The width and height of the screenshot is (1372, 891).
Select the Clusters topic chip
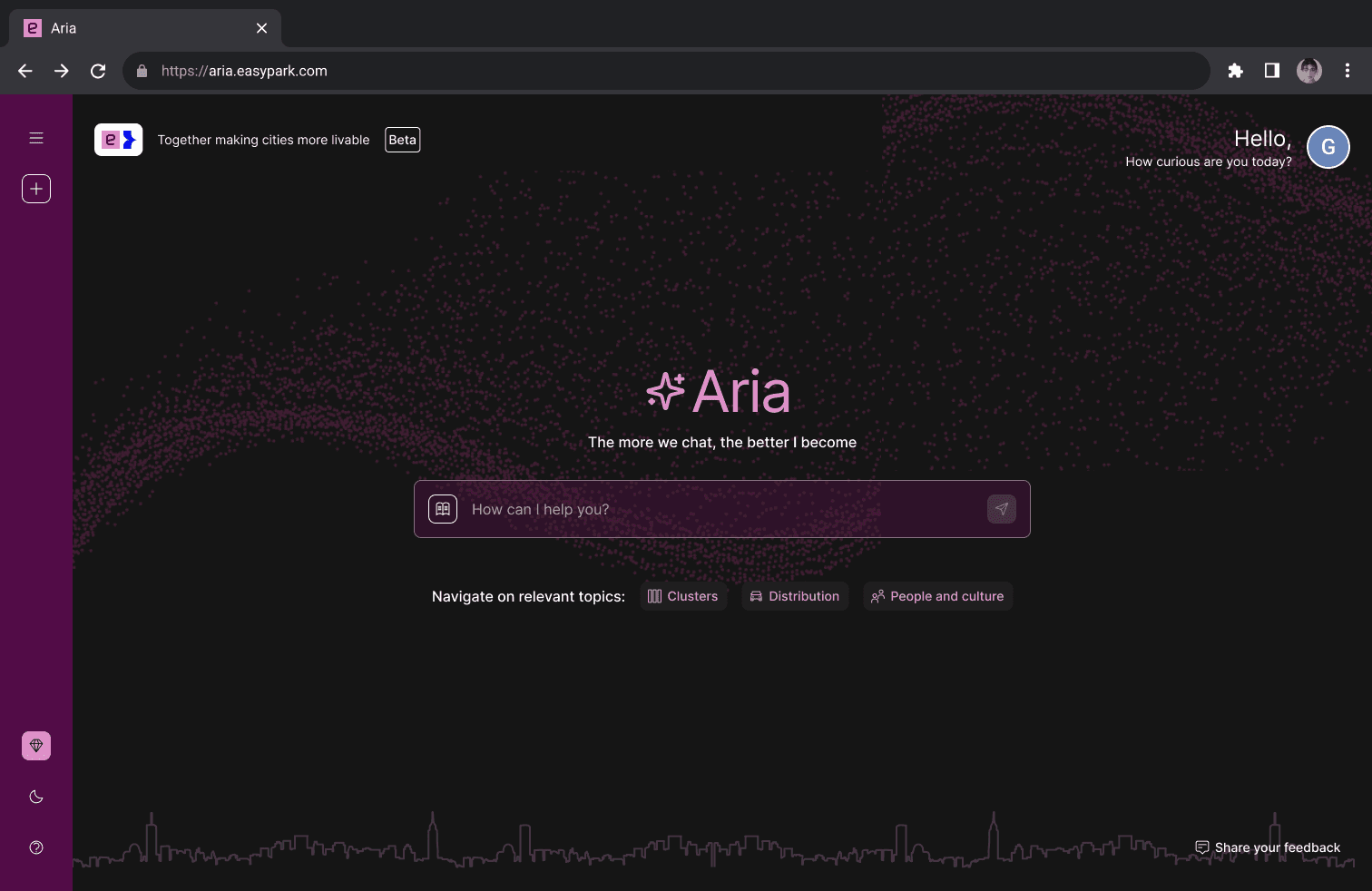click(x=683, y=596)
